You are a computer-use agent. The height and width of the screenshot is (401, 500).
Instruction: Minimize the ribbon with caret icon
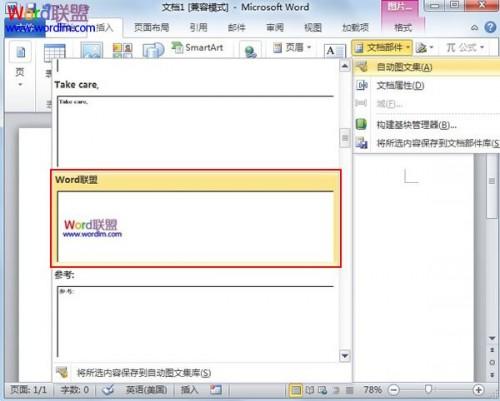(474, 28)
